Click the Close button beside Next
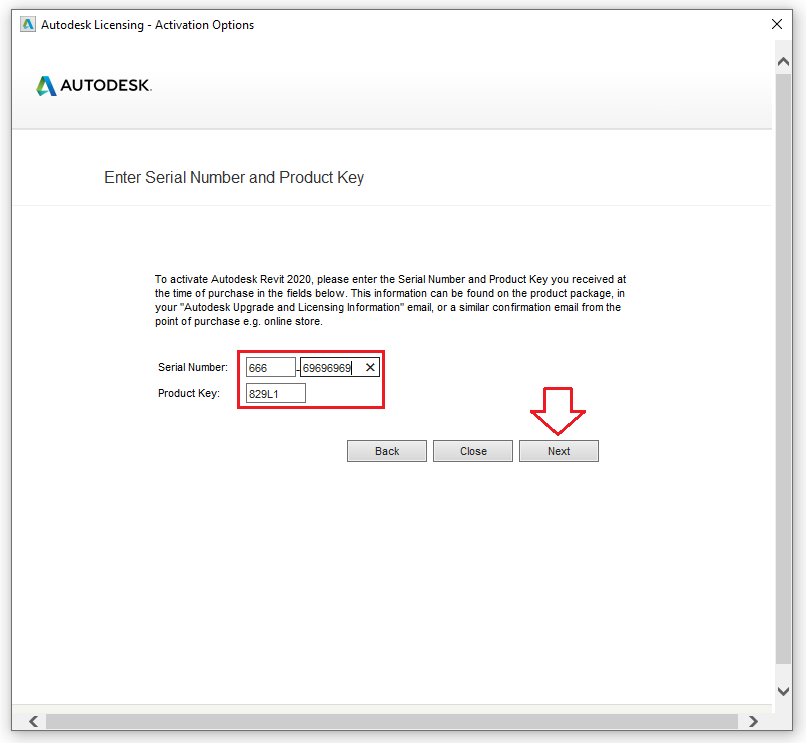 (472, 450)
